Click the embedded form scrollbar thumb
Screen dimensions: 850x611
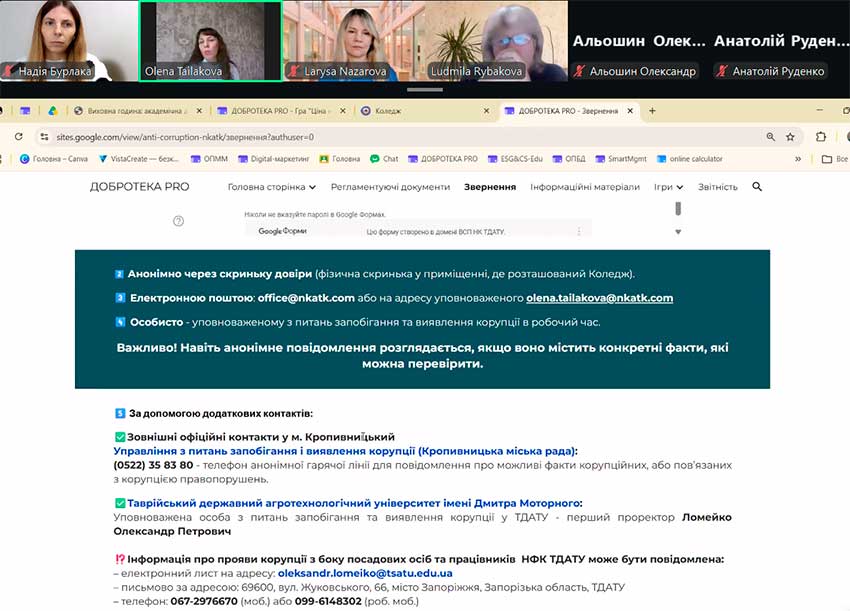click(678, 208)
